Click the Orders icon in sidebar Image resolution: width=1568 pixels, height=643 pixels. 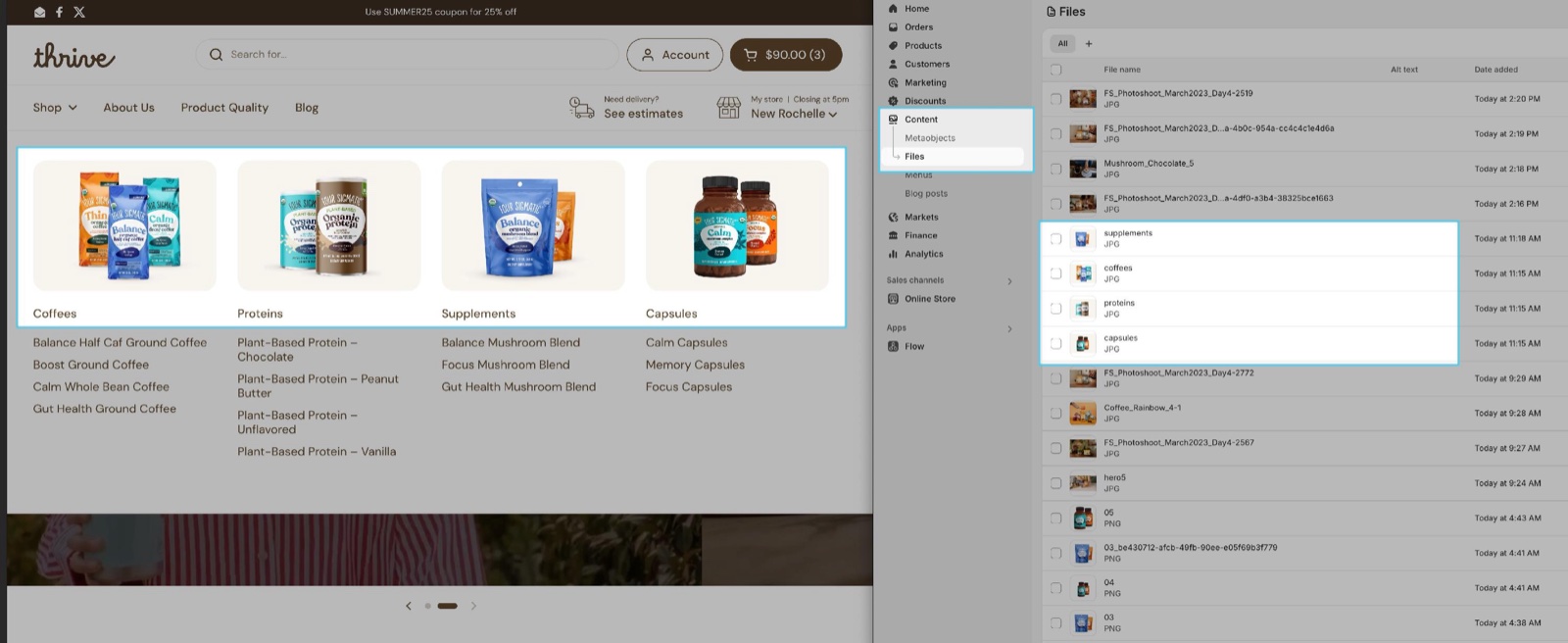pyautogui.click(x=893, y=27)
